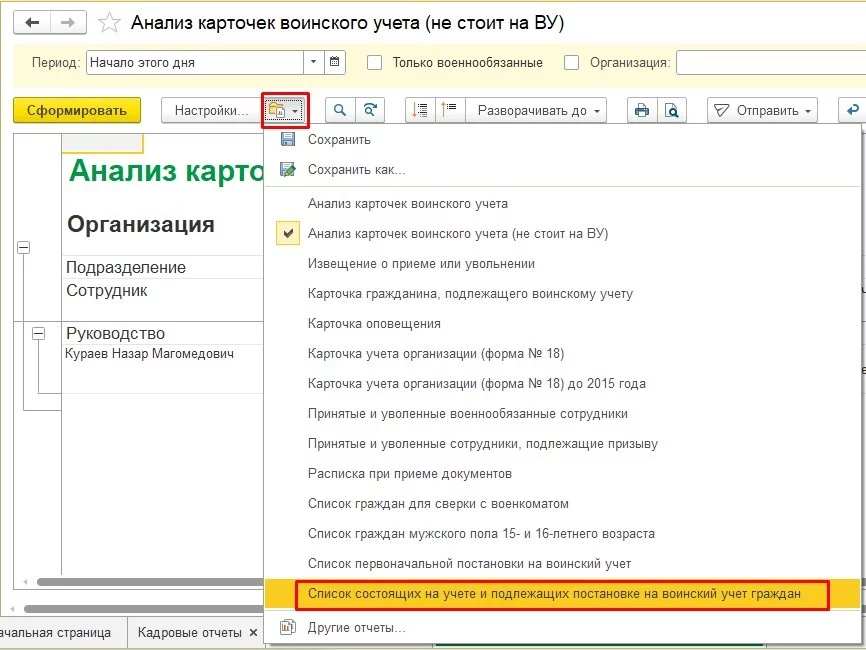866x650 pixels.
Task: Click checkmark beside selected report variant
Action: coord(288,234)
